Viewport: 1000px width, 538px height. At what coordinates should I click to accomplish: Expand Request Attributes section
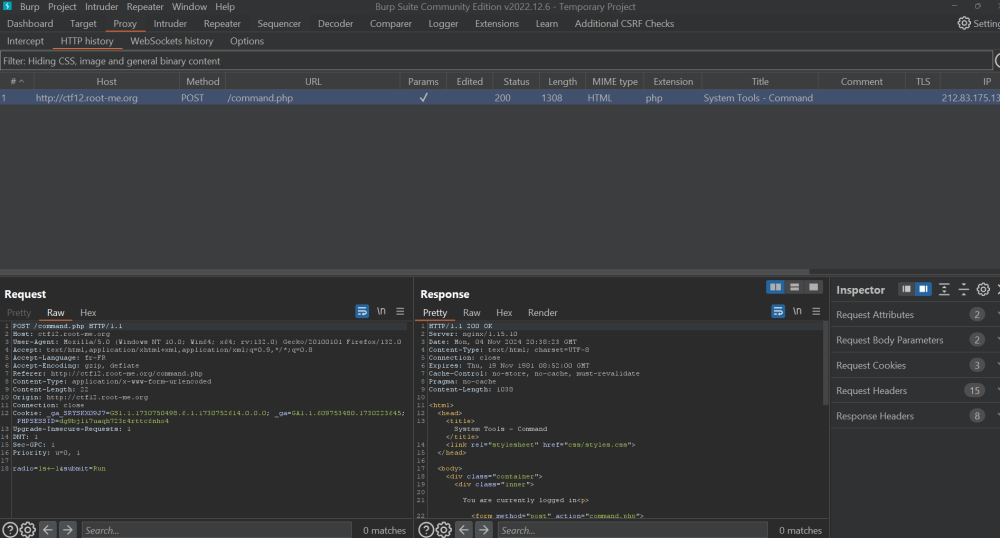click(915, 314)
